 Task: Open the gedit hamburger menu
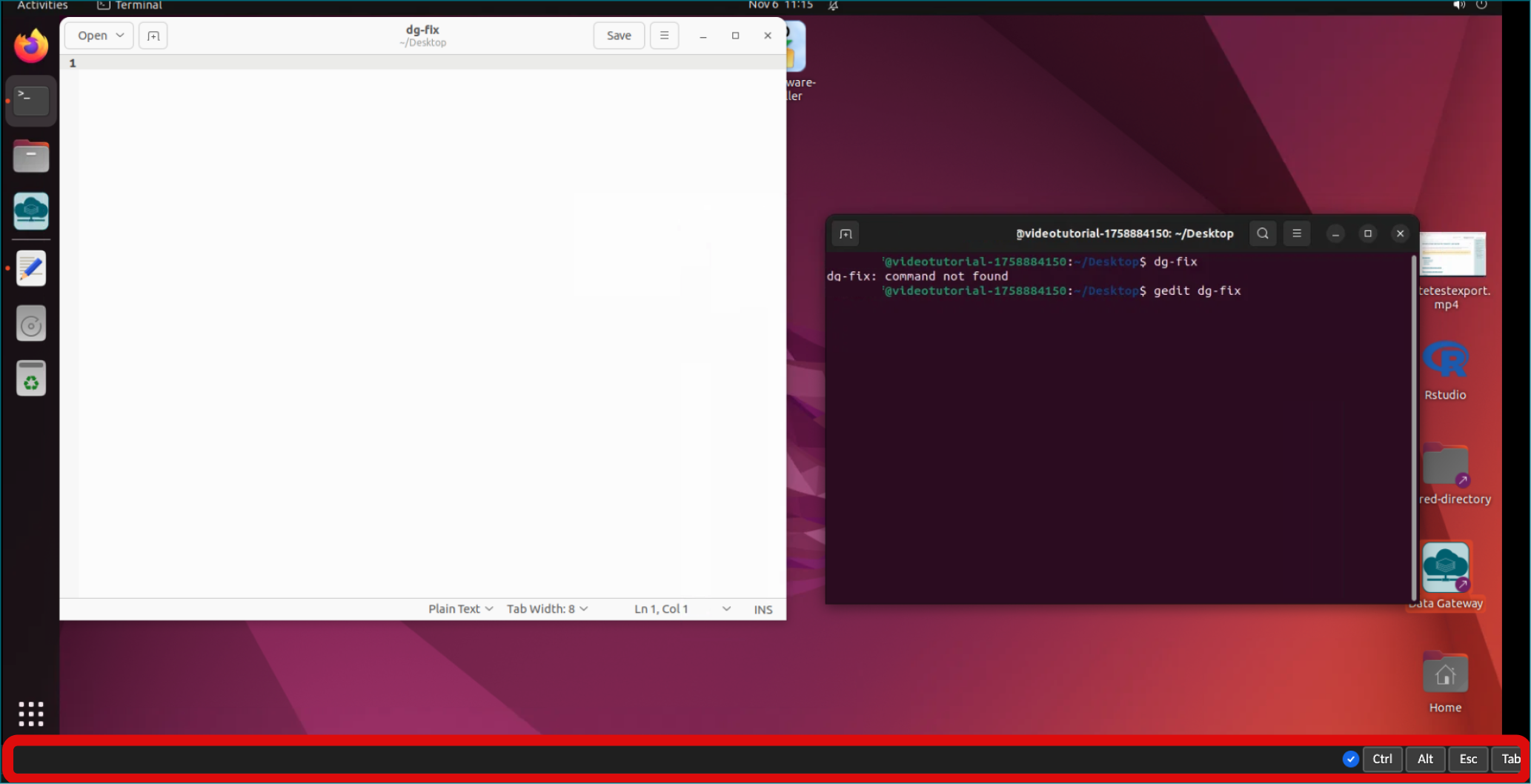pos(664,36)
